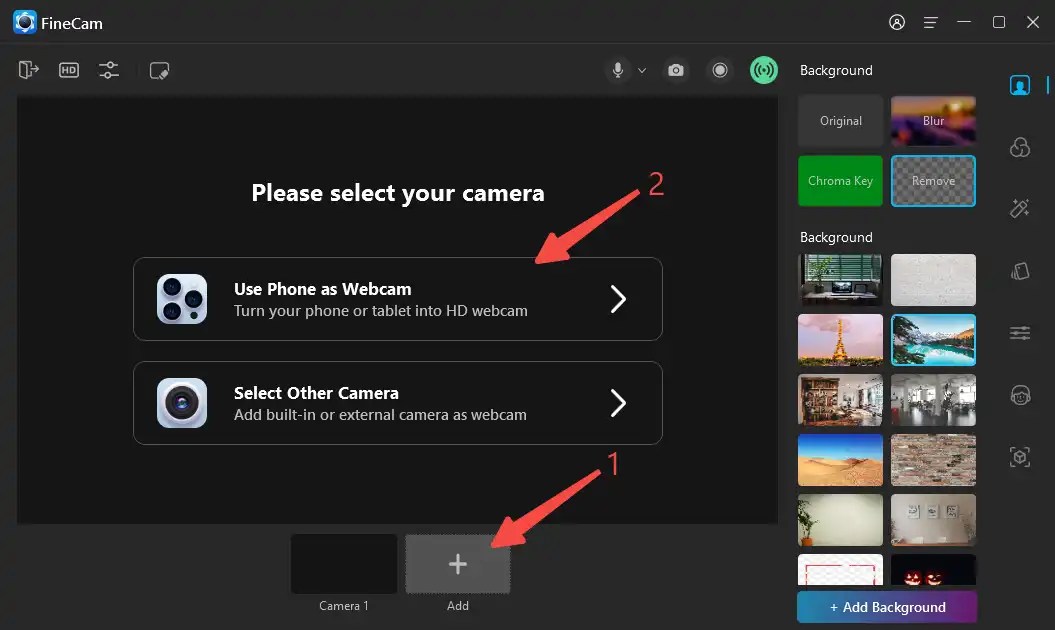Viewport: 1055px width, 630px height.
Task: Choose the white wall background thumbnail
Action: coord(933,280)
